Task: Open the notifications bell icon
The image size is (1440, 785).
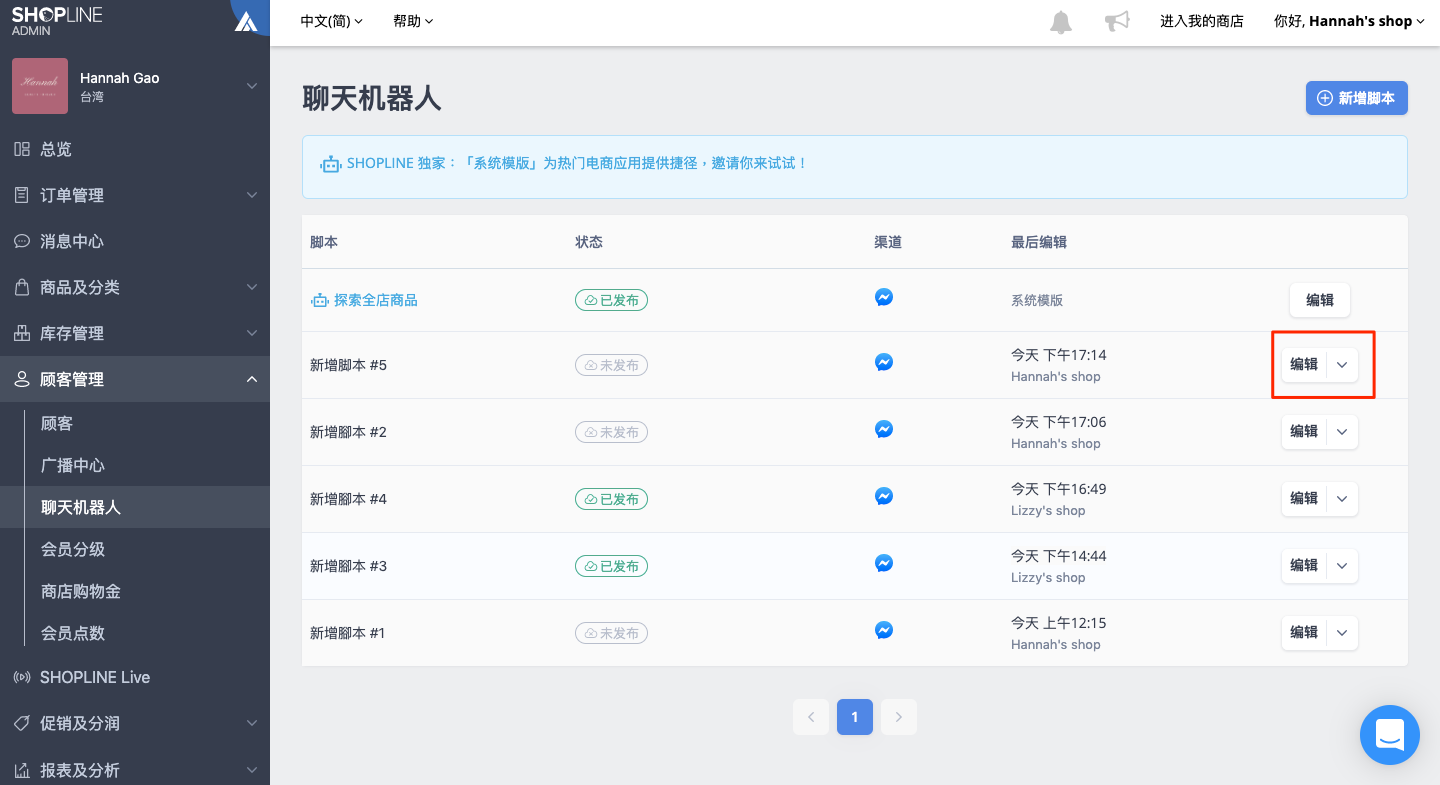Action: tap(1061, 21)
